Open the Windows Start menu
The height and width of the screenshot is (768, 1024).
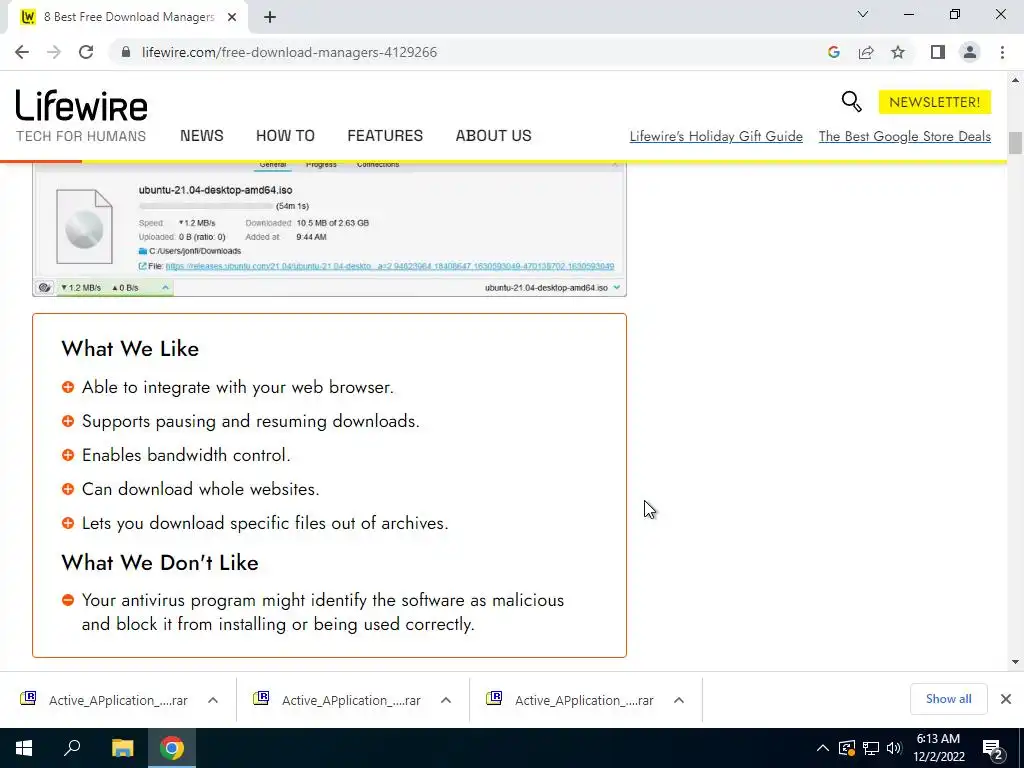tap(24, 748)
